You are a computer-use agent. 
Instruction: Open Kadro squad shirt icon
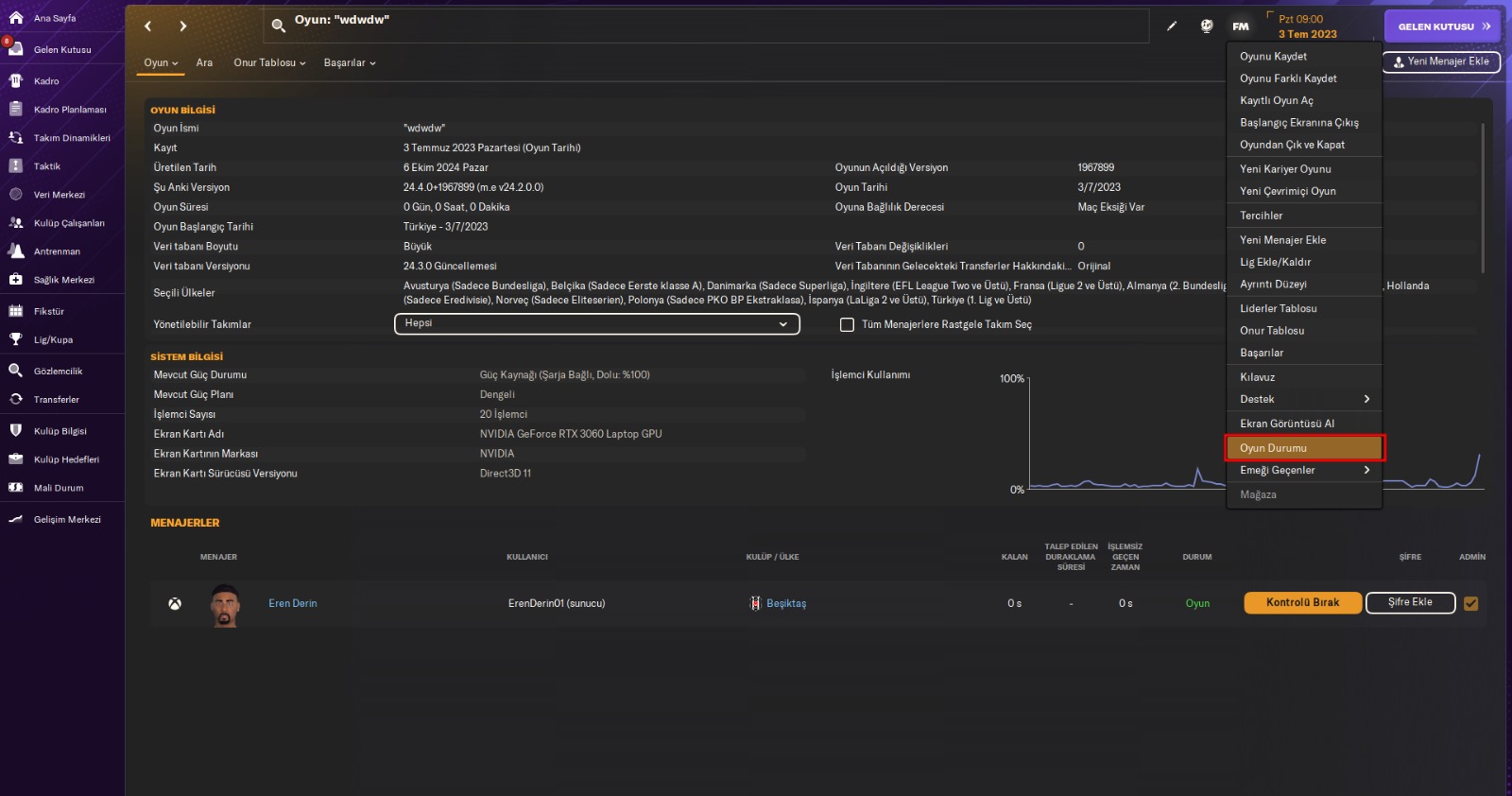16,81
